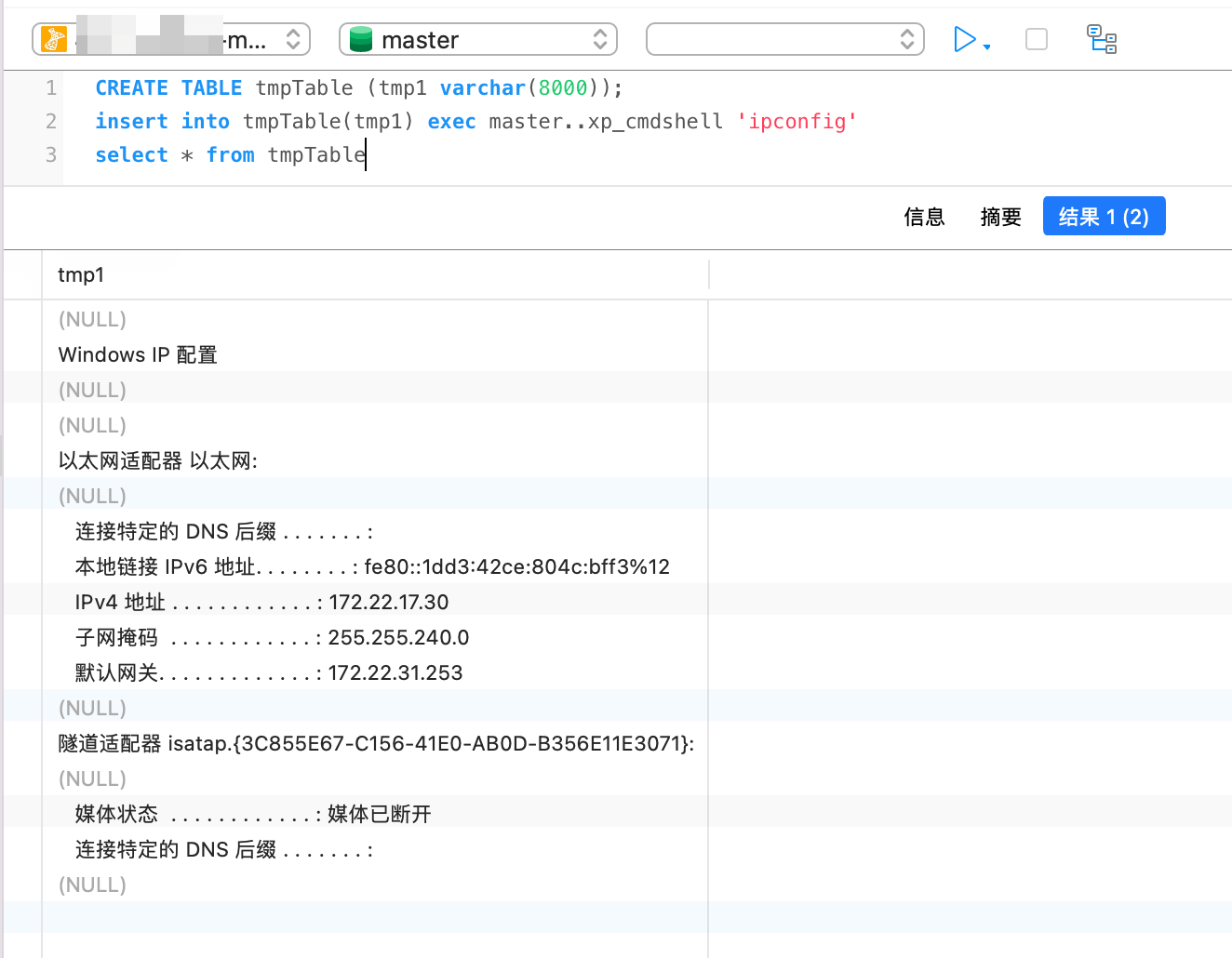This screenshot has height=958, width=1232.
Task: Click the explain query structure icon
Action: click(1102, 39)
